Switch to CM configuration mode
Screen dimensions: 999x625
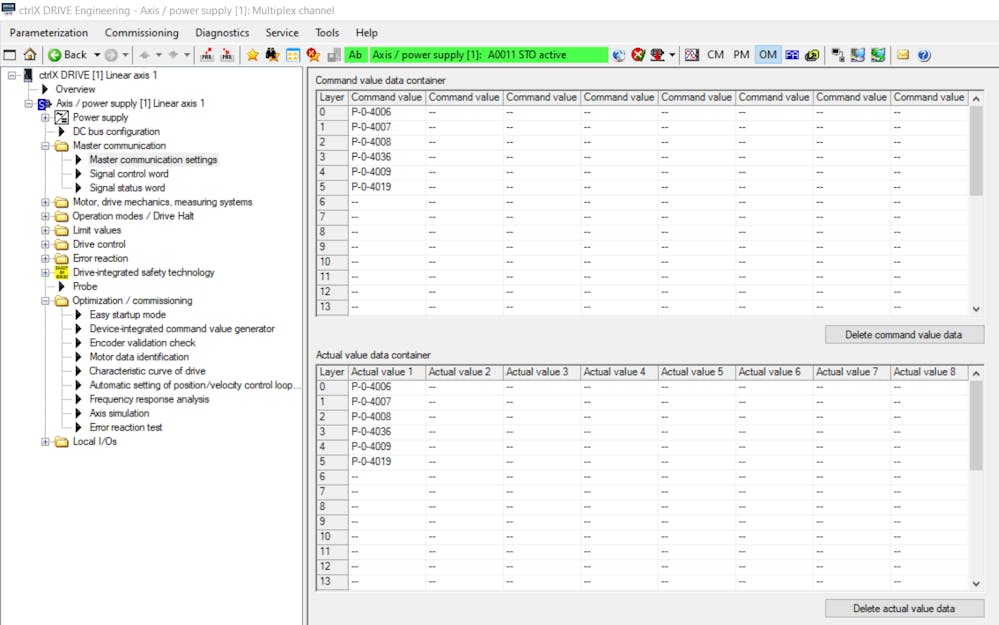[x=715, y=55]
